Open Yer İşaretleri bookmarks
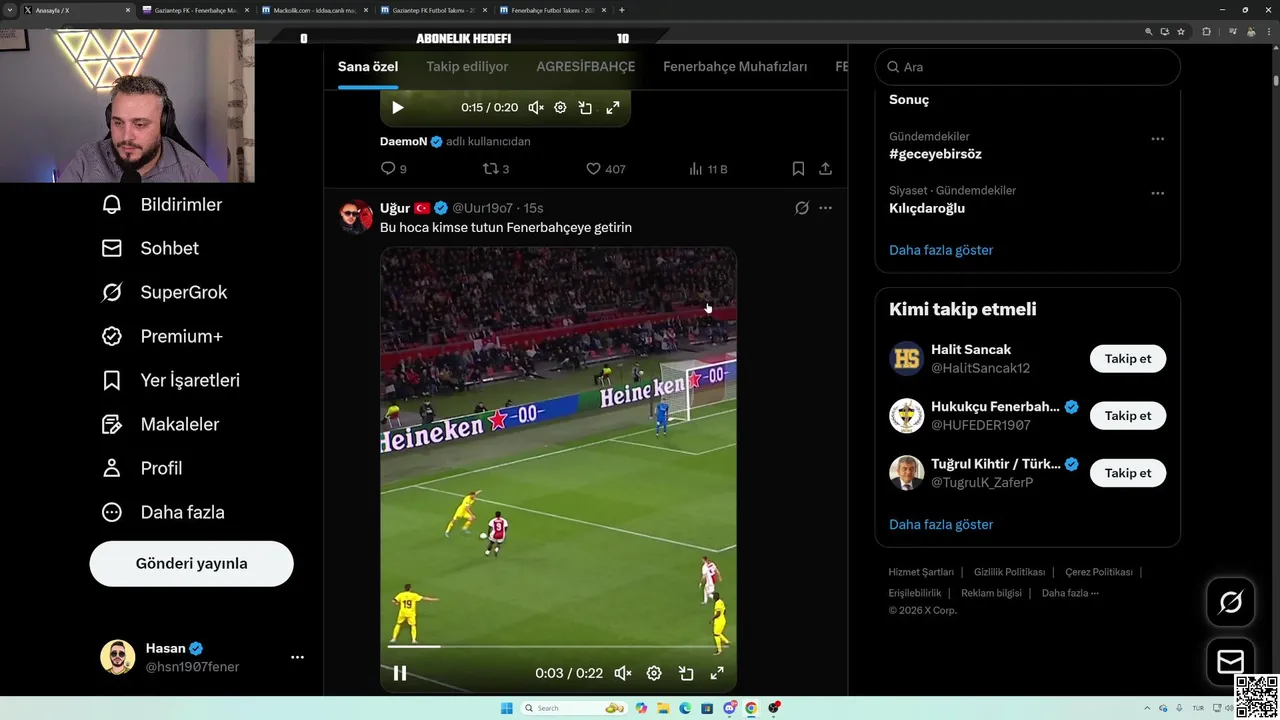The height and width of the screenshot is (720, 1280). (171, 381)
